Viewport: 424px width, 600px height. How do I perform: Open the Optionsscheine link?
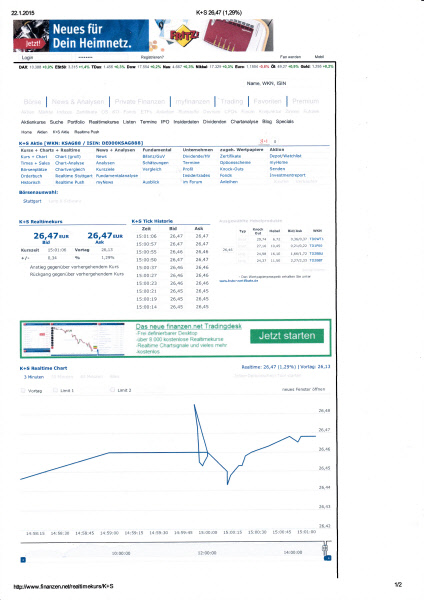coord(235,163)
